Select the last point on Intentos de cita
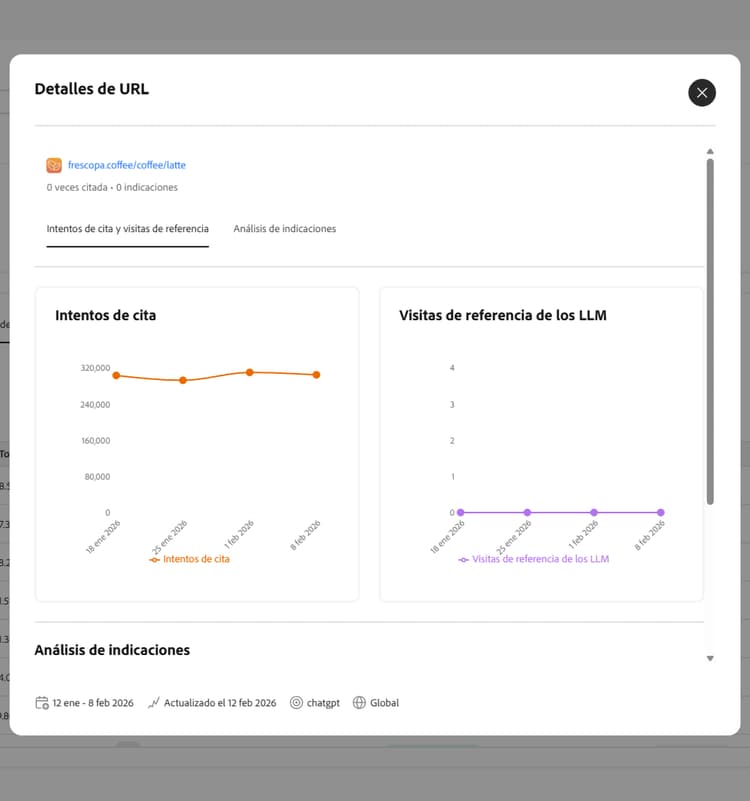Image resolution: width=750 pixels, height=801 pixels. (x=316, y=374)
